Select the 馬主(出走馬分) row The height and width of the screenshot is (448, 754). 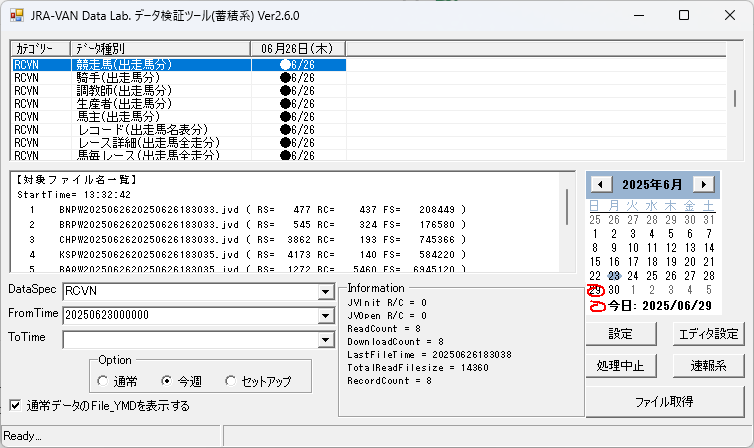pos(179,116)
